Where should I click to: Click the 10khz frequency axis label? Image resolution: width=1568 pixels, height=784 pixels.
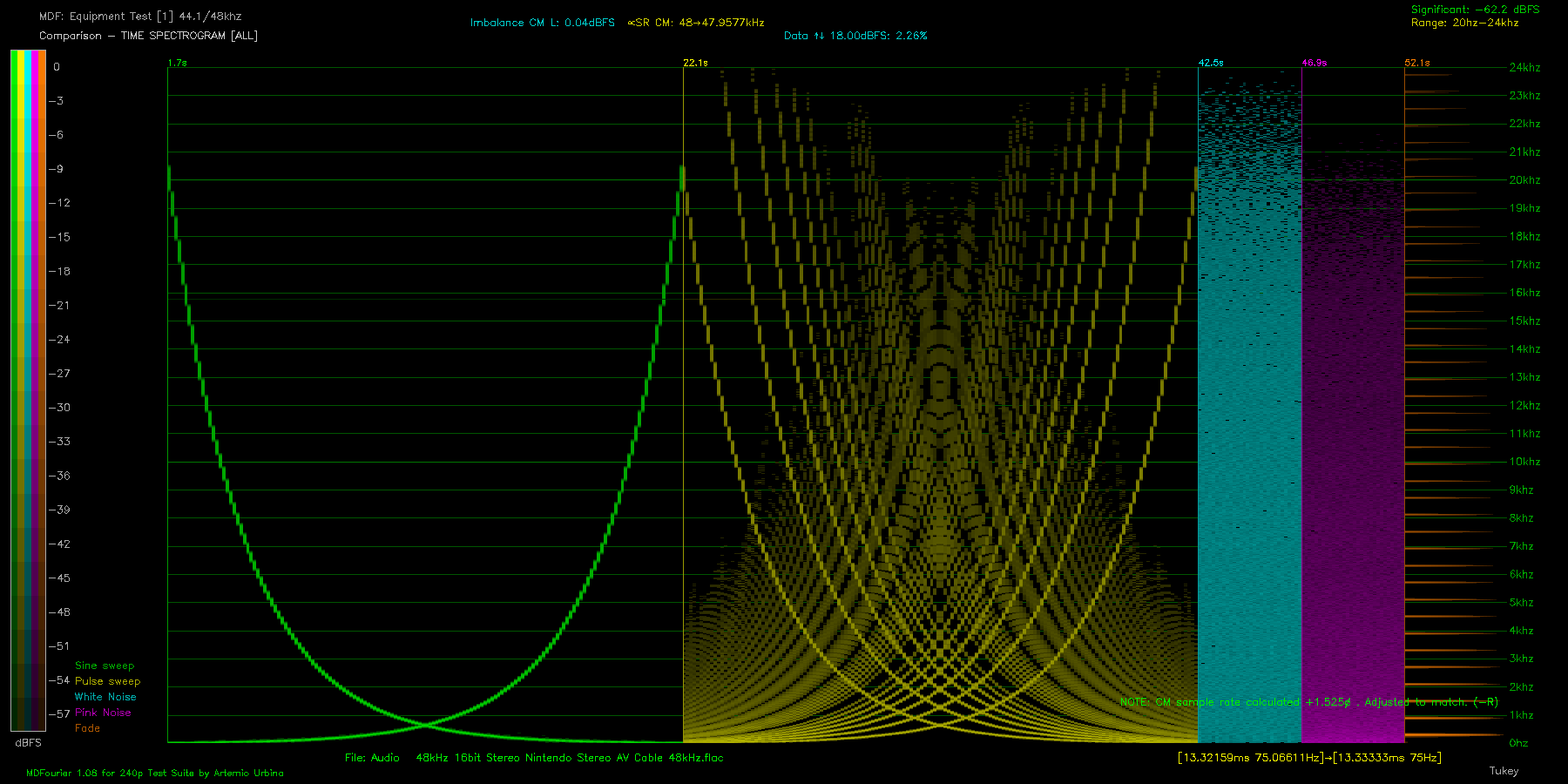[1524, 462]
